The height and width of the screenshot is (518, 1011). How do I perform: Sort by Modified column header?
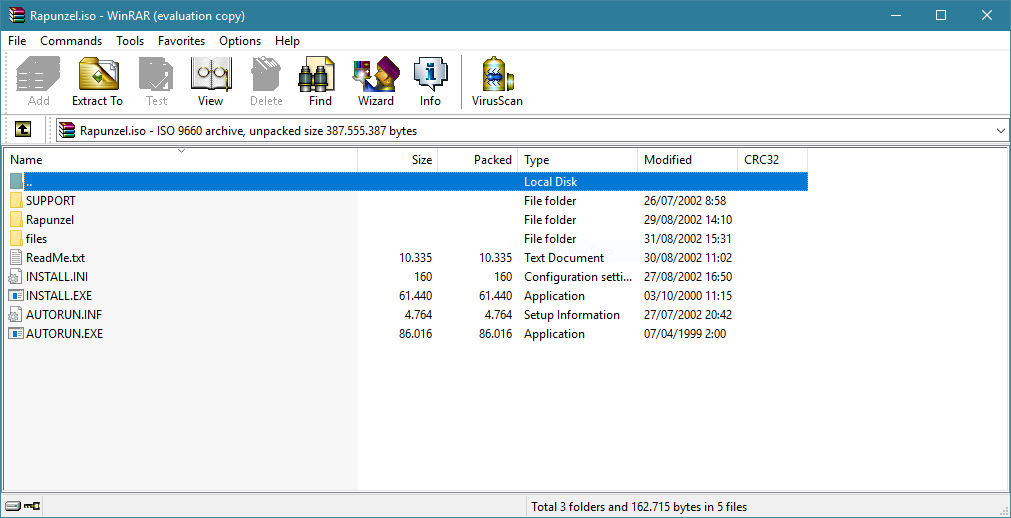tap(687, 160)
